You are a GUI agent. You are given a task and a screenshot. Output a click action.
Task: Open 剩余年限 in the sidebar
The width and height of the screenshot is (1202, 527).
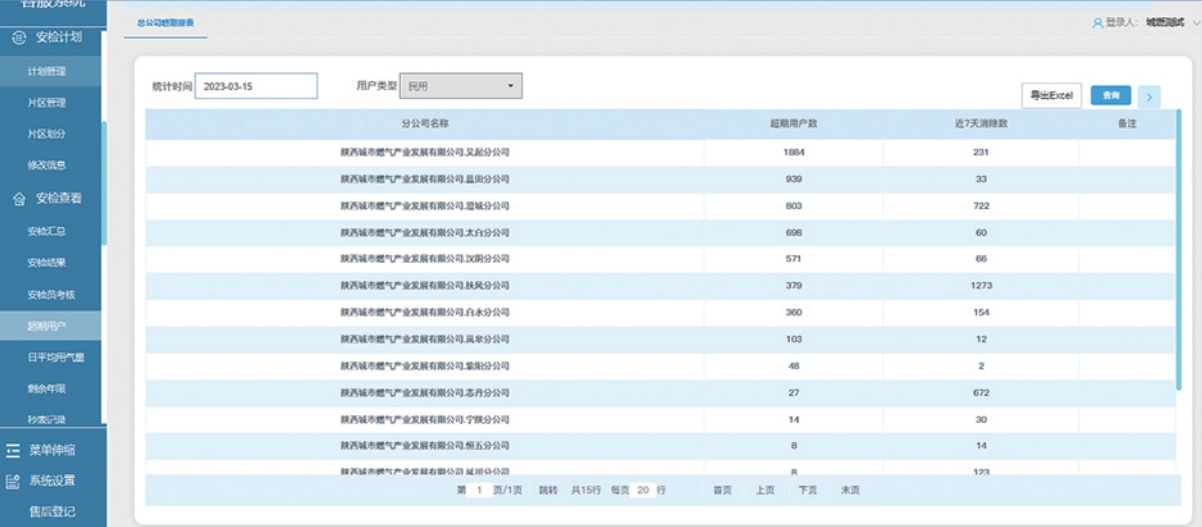click(x=47, y=387)
